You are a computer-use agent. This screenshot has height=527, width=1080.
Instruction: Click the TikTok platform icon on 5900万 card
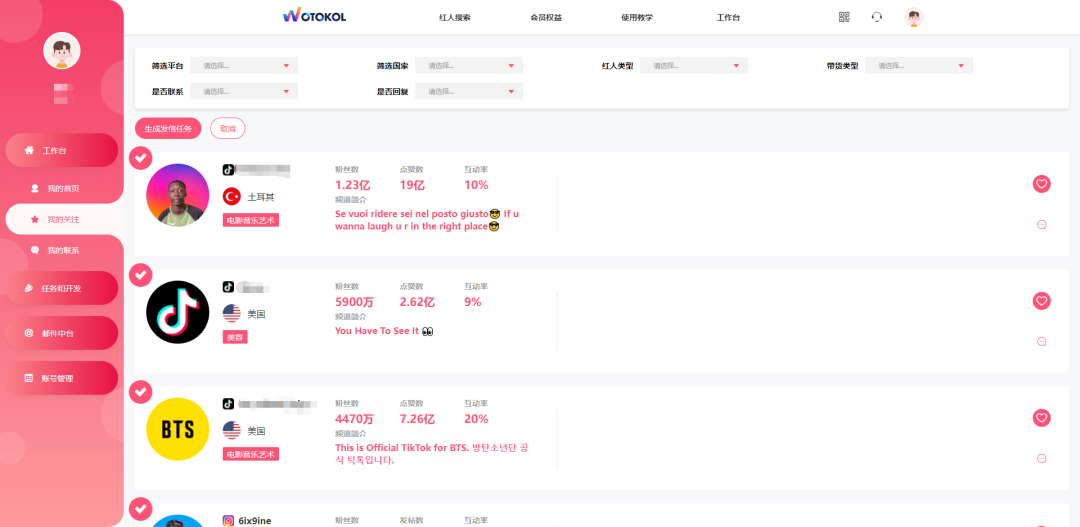coord(228,287)
